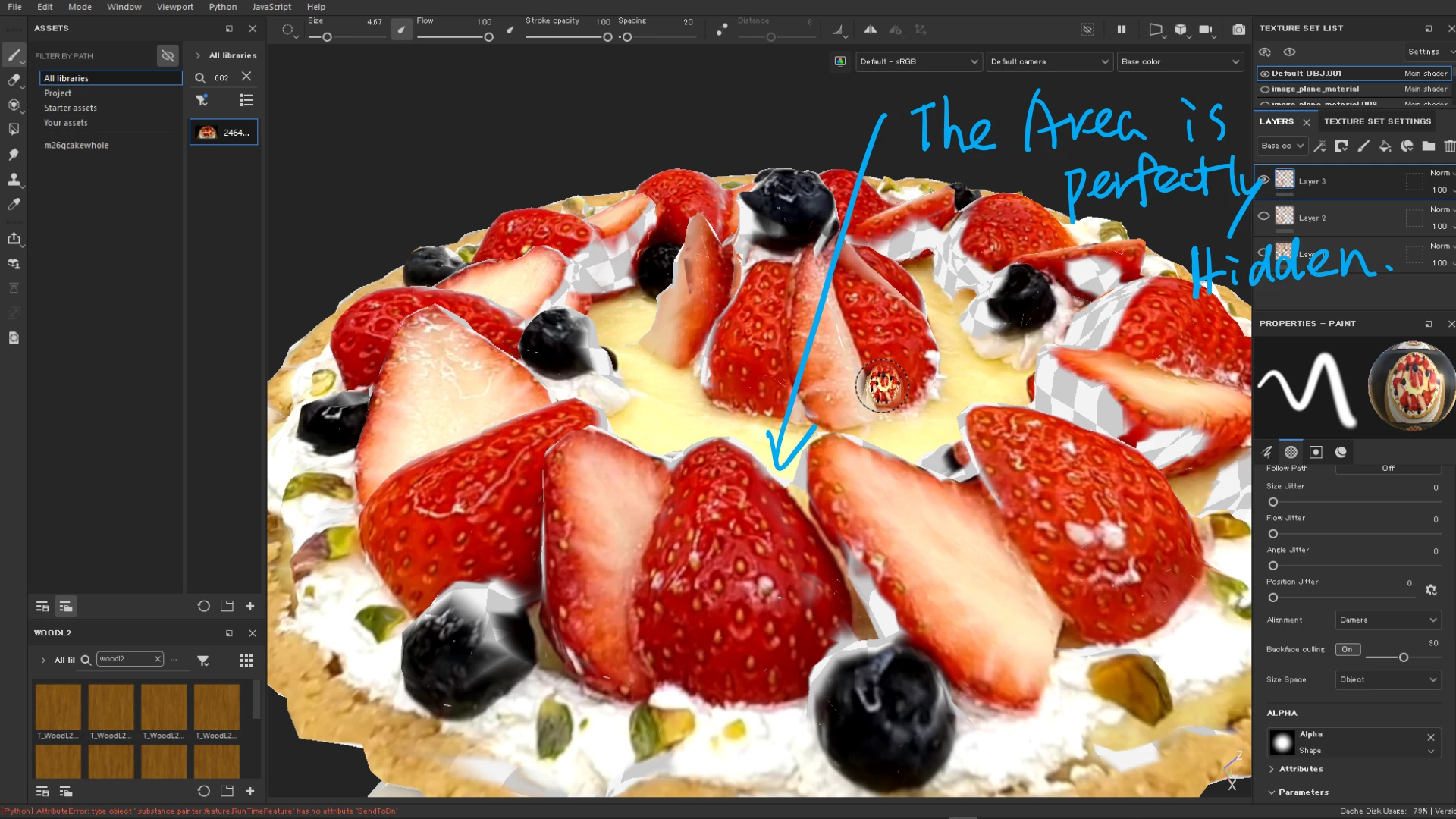Pause rendering with the pause button
Image resolution: width=1456 pixels, height=819 pixels.
tap(1121, 30)
